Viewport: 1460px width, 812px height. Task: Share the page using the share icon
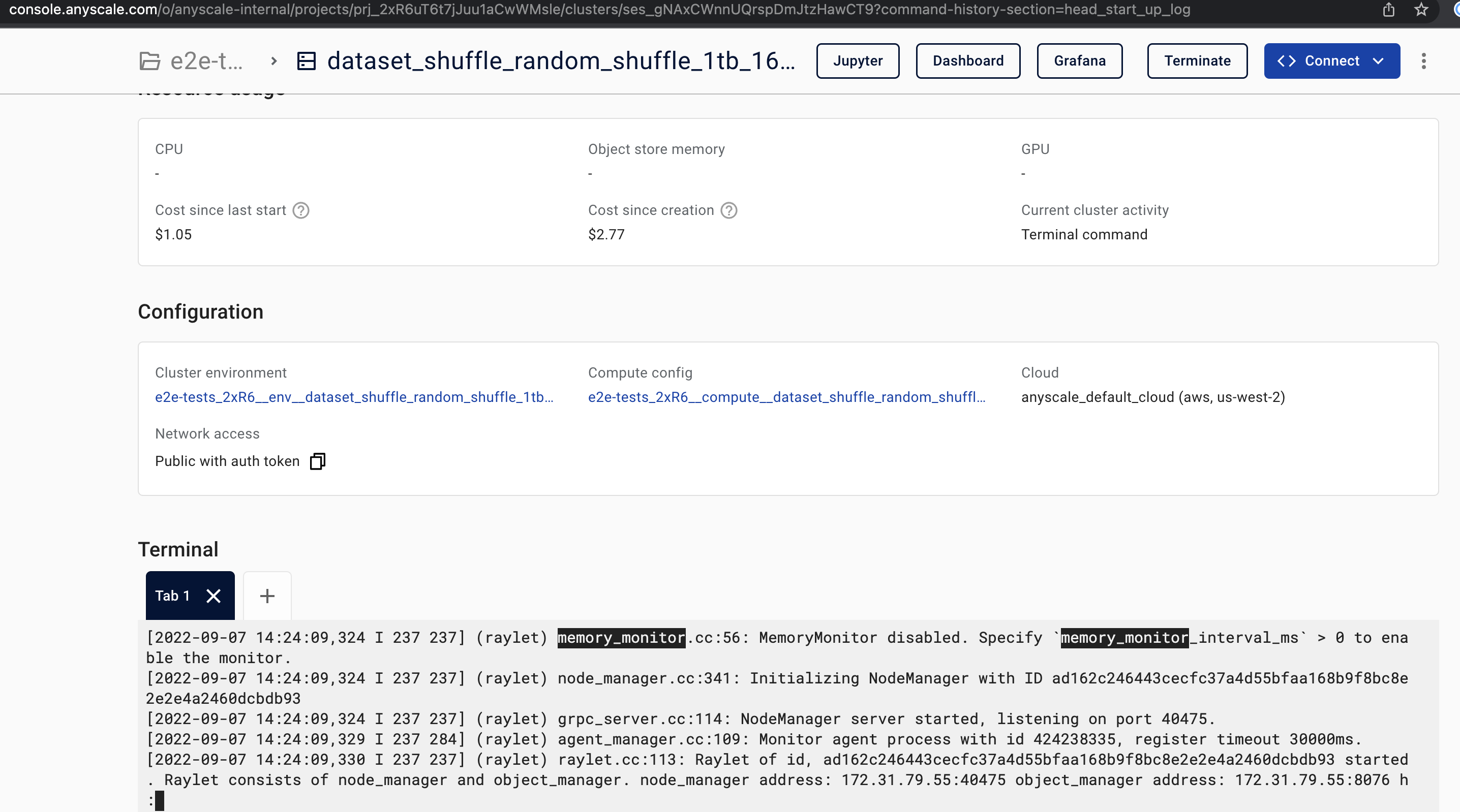[1388, 10]
